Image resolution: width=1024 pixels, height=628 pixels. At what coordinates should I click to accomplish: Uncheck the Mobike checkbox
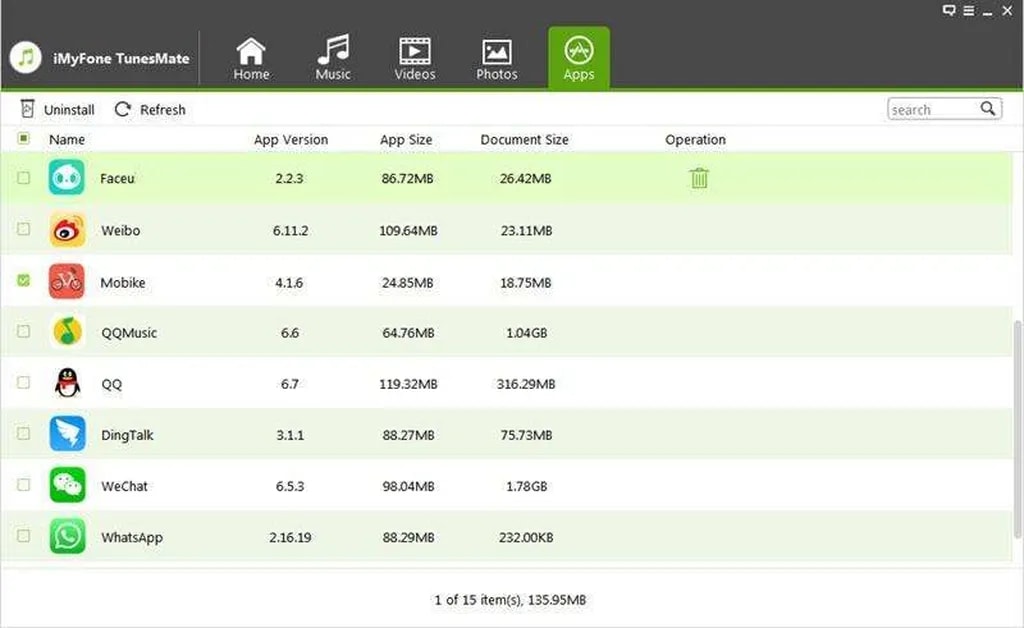click(24, 282)
